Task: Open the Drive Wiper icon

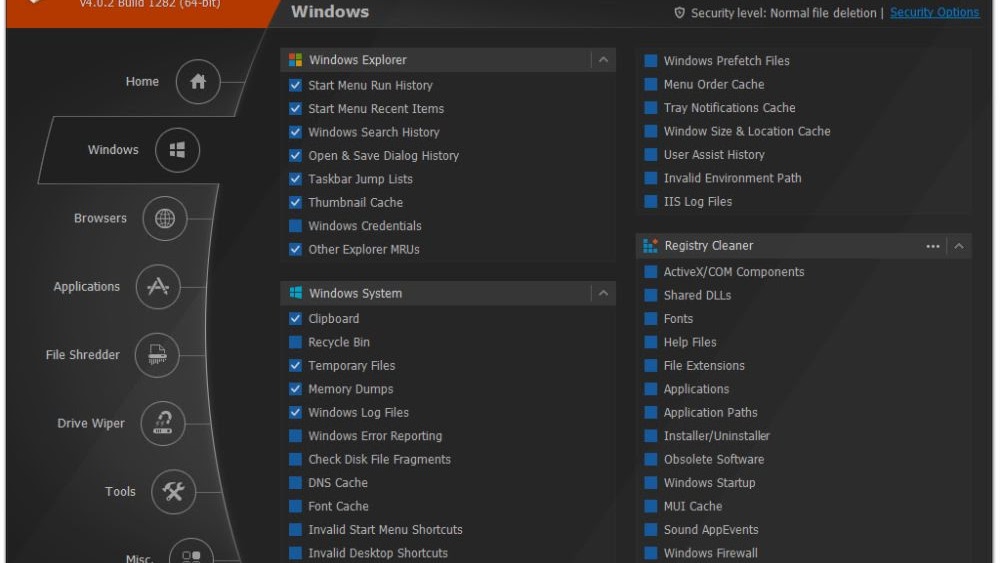Action: pyautogui.click(x=163, y=423)
